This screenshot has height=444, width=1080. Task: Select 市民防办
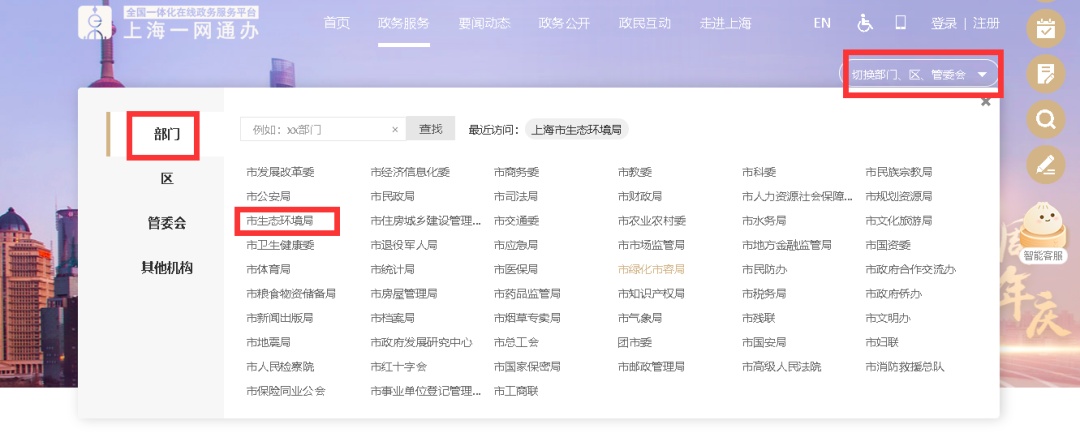(764, 269)
